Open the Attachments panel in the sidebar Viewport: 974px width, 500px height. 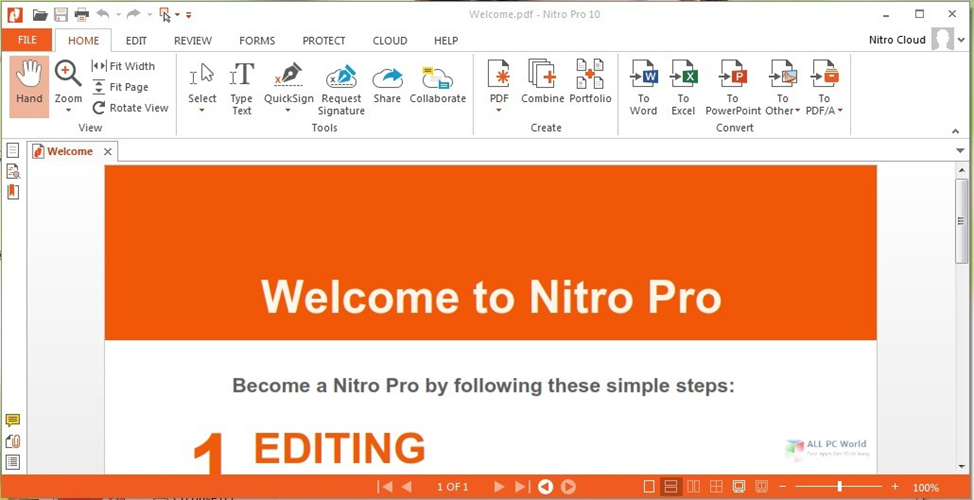(12, 442)
